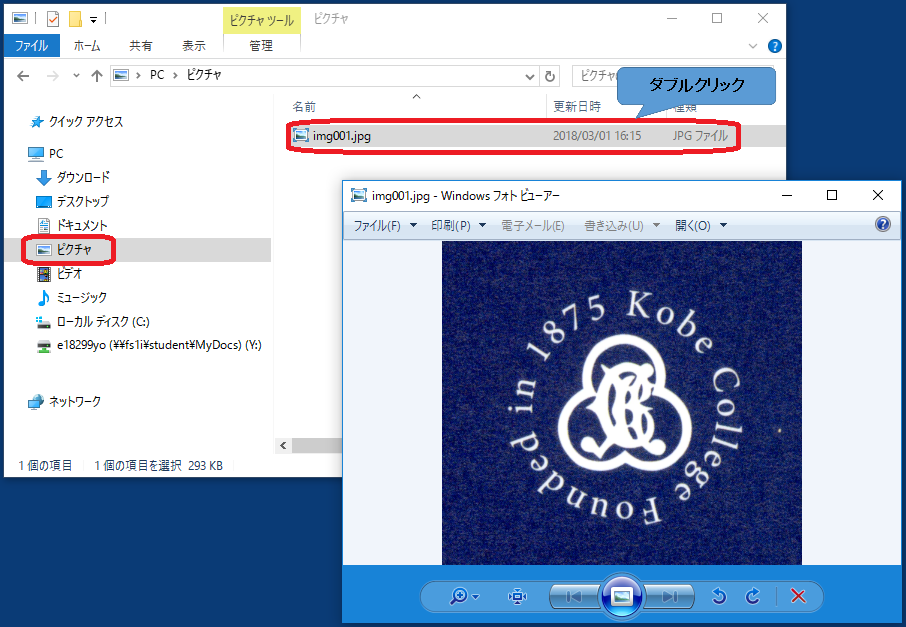Open ローカル ディスク (C:) drive

[x=93, y=322]
